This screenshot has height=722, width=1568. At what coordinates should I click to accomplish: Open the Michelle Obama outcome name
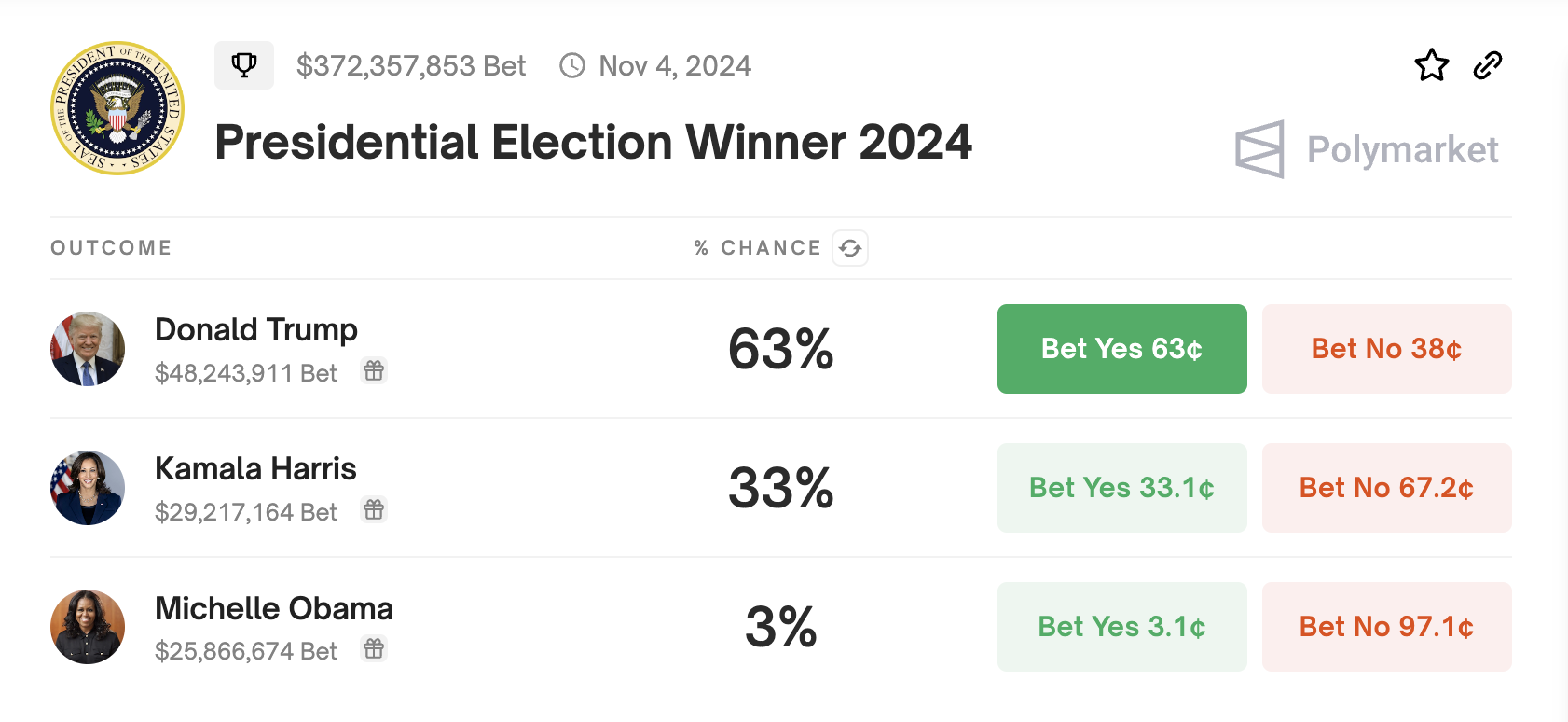click(x=273, y=608)
